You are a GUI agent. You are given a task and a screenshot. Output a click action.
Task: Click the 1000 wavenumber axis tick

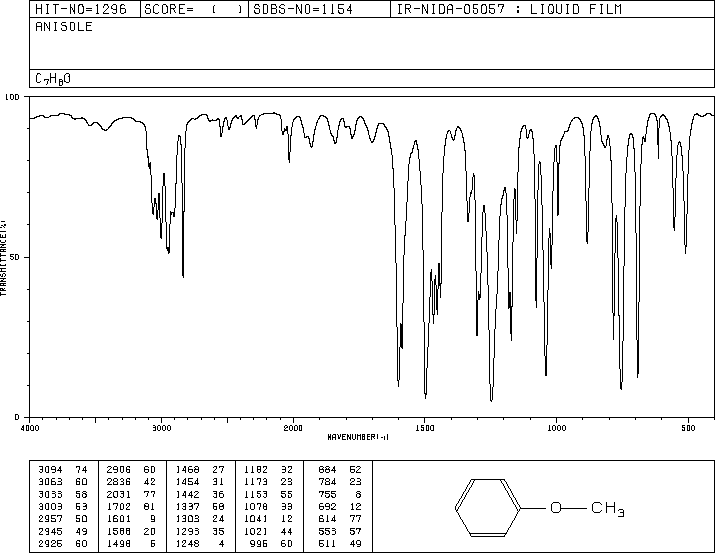click(x=556, y=427)
